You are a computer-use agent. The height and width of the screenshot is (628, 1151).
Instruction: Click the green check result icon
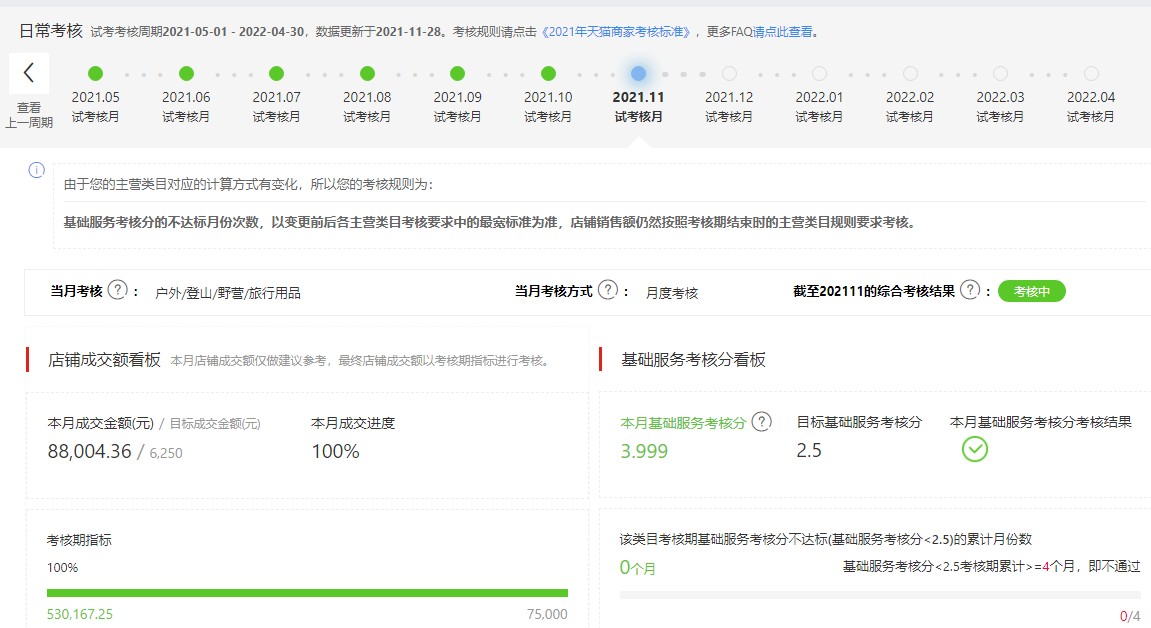975,449
